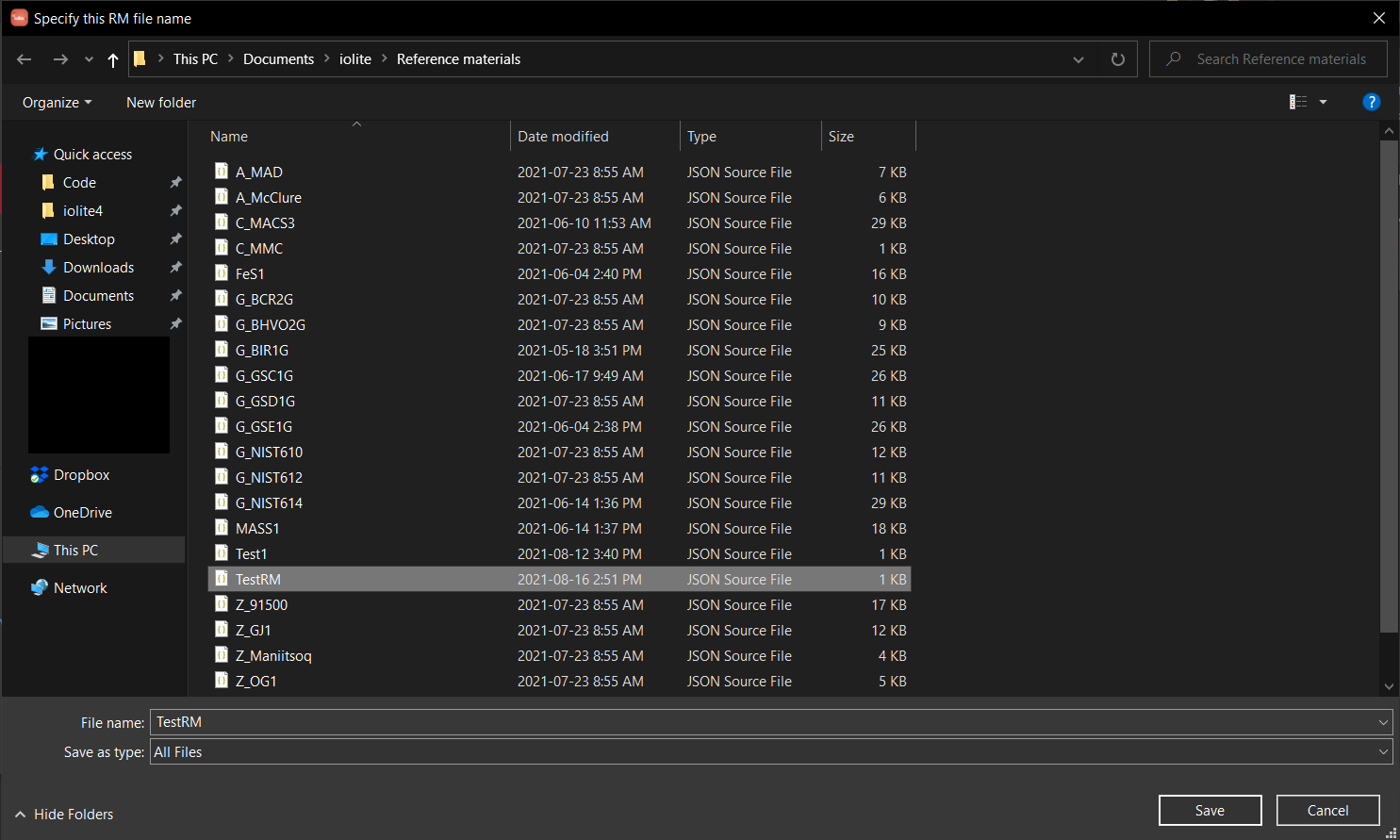
Task: Select the G_NIST610 file icon
Action: click(222, 451)
